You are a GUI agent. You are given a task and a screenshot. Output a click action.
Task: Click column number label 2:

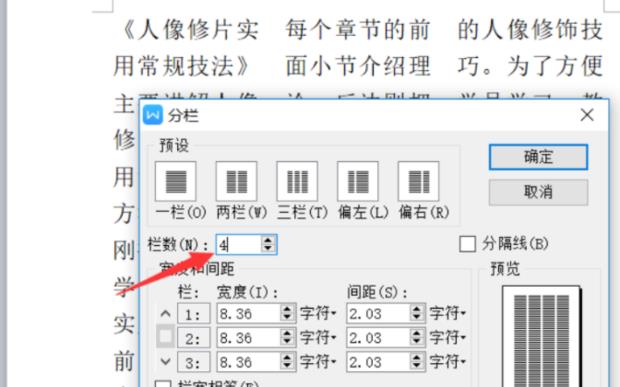193,339
